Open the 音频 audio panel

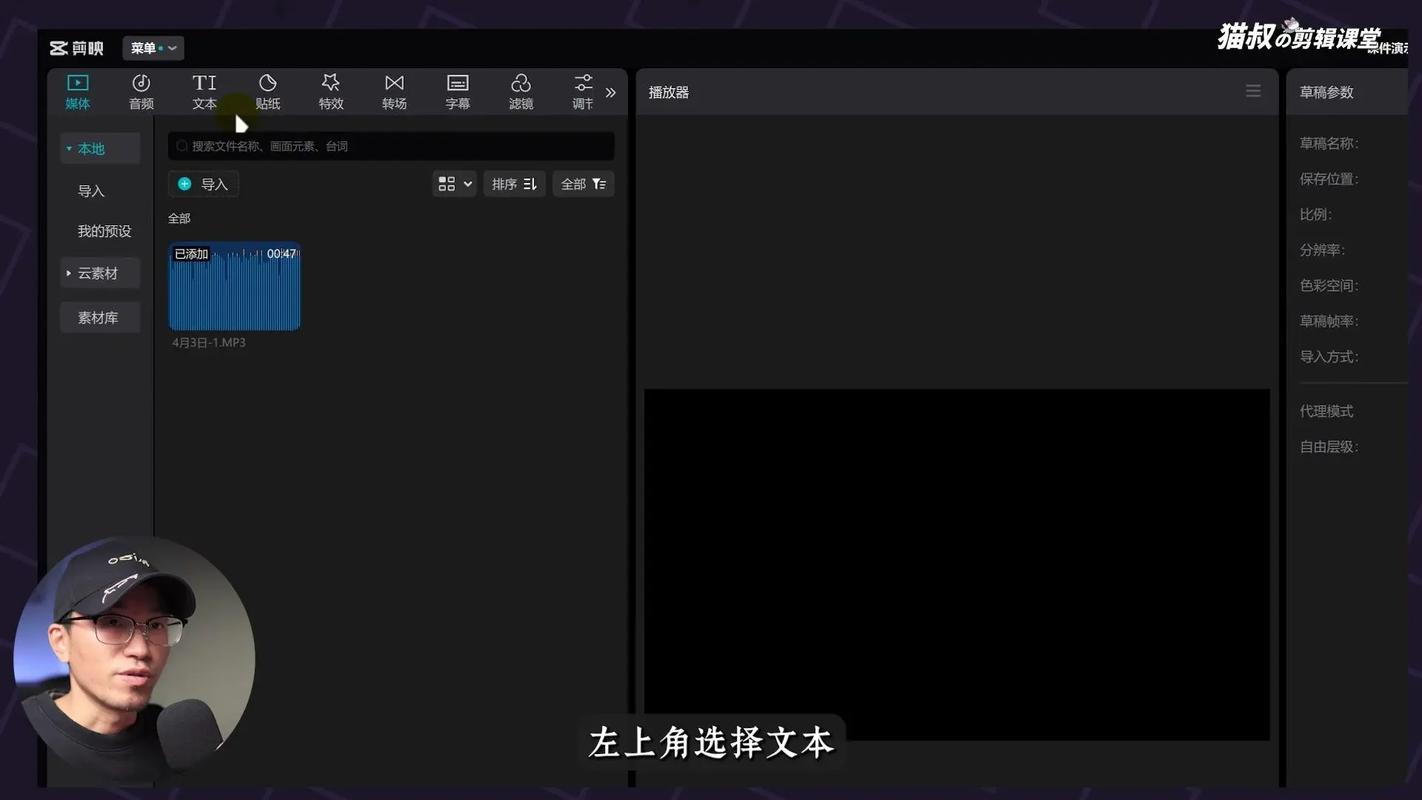pos(141,91)
